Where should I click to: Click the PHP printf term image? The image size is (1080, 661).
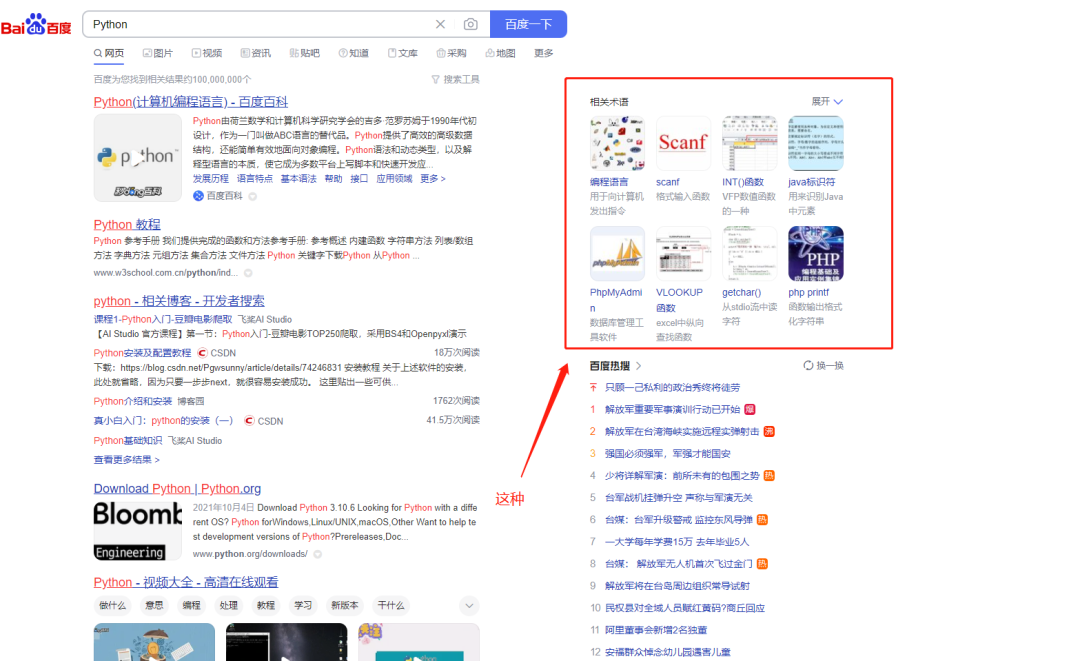(816, 253)
